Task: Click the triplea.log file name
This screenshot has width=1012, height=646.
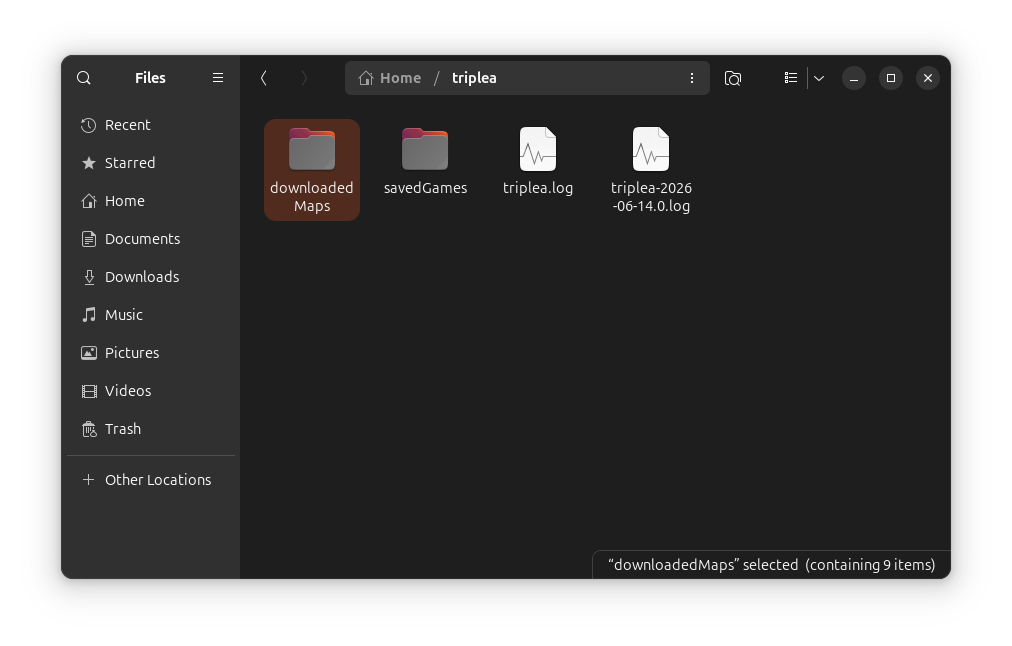Action: click(538, 188)
